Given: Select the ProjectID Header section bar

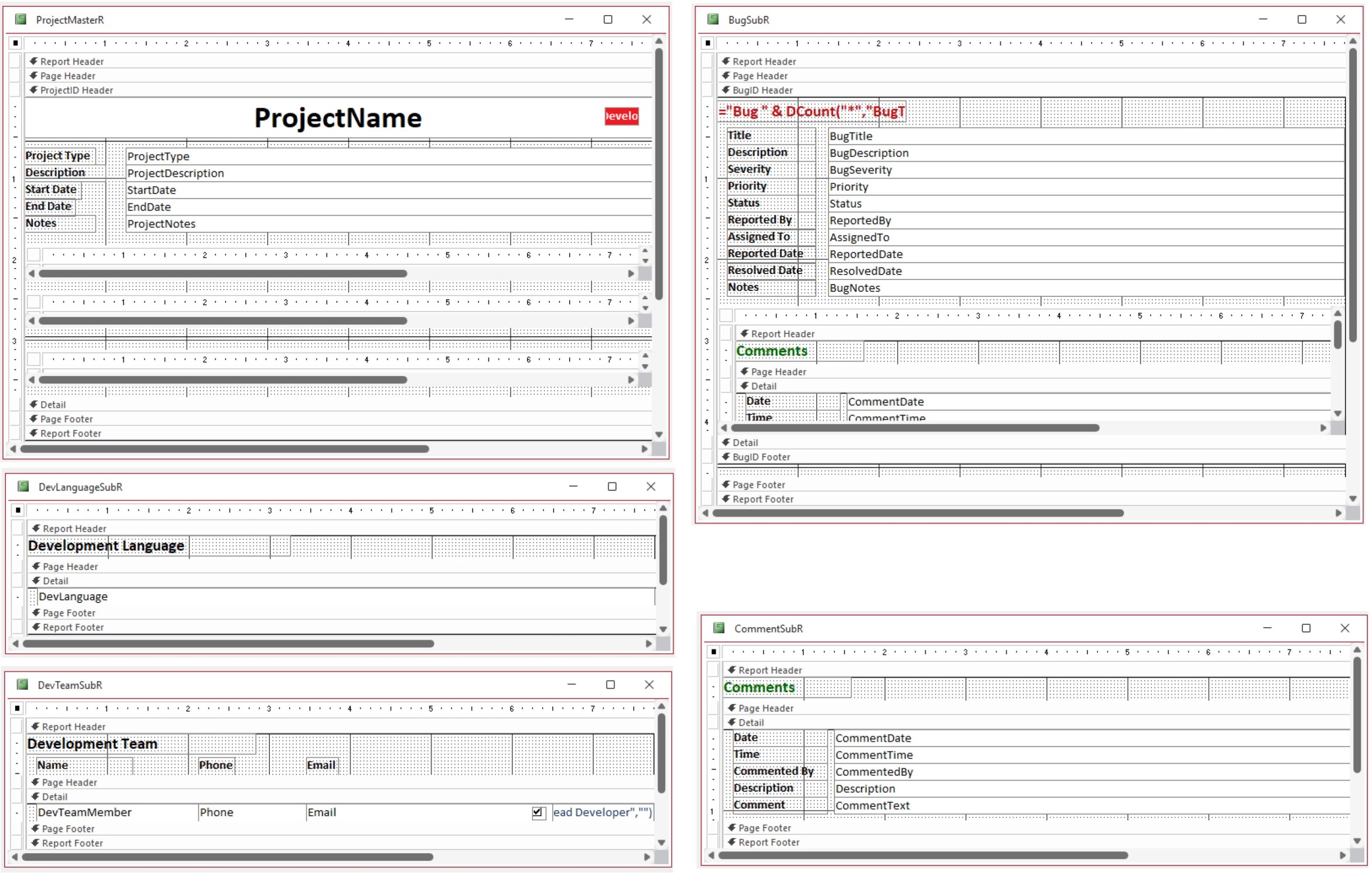Looking at the screenshot, I should click(x=338, y=90).
